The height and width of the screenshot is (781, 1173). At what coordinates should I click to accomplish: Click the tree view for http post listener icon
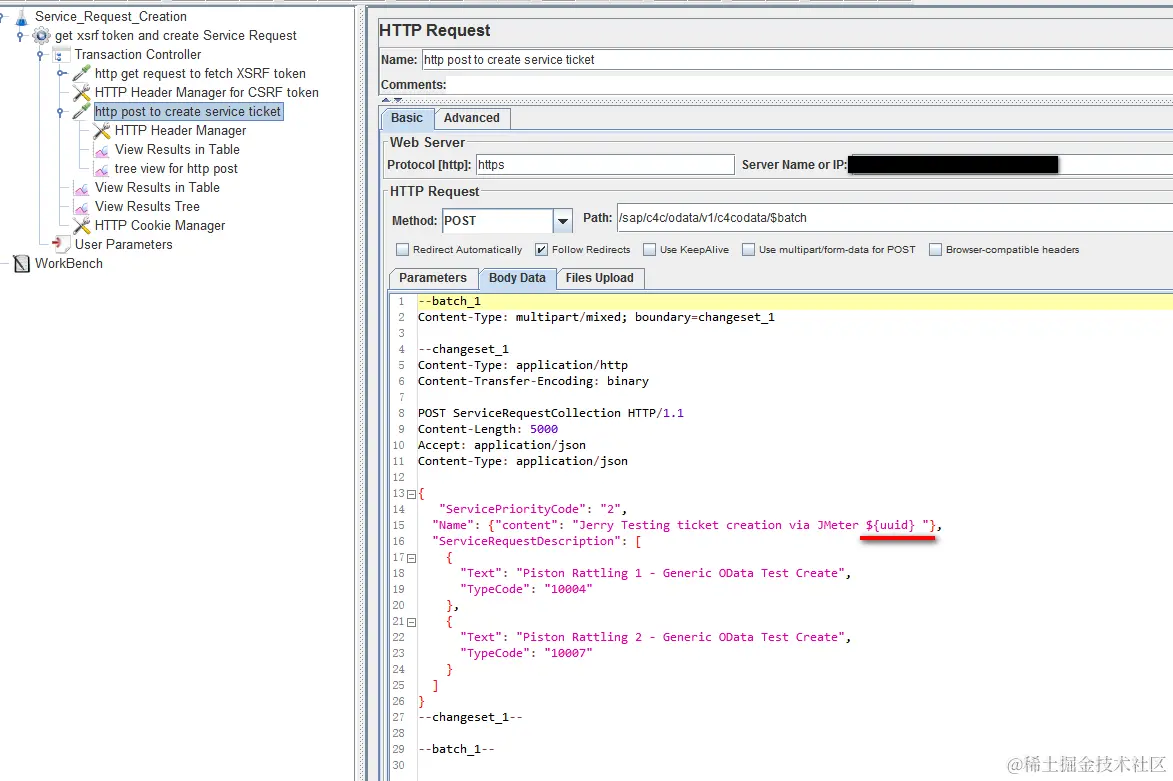[x=102, y=169]
